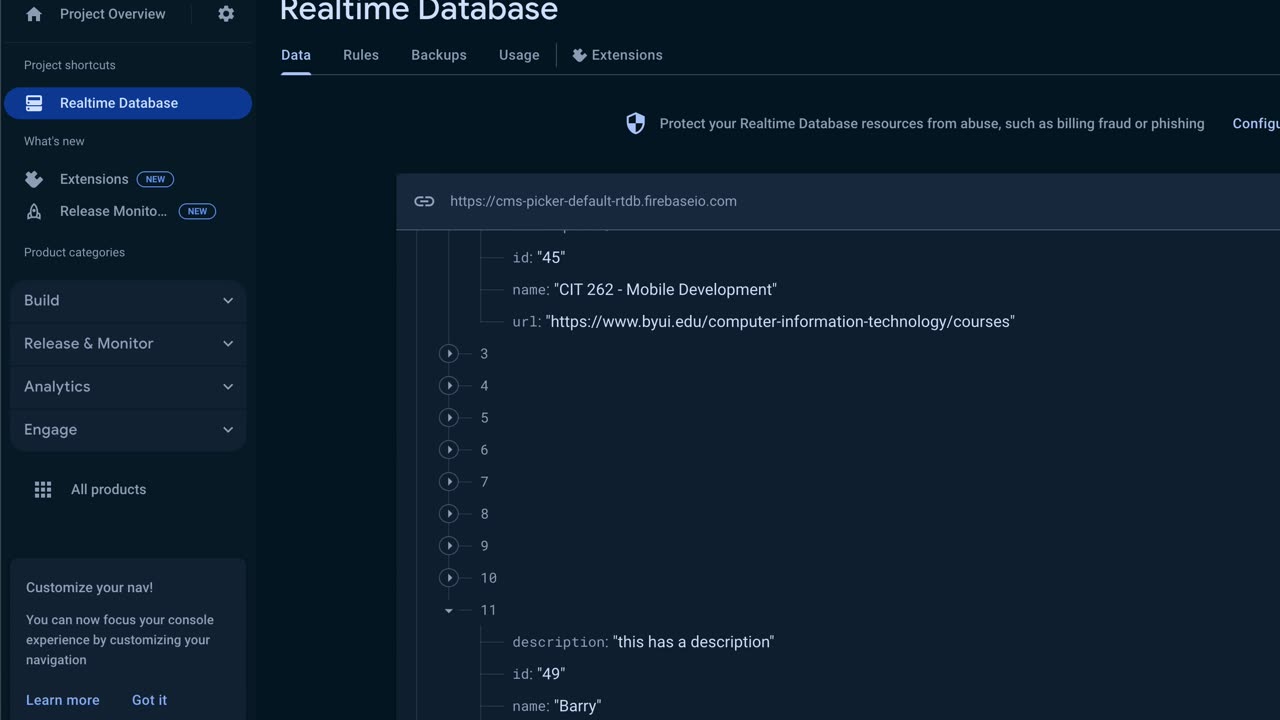Click NEW badge next to Extensions

click(x=155, y=179)
